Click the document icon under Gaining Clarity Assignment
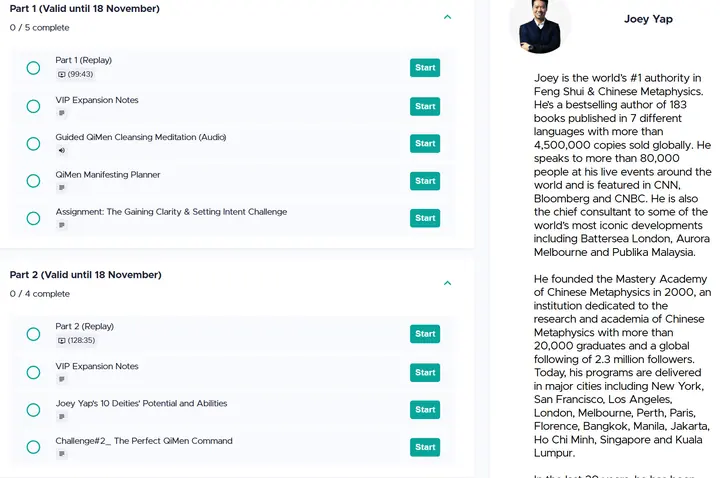720x478 pixels. 62,225
